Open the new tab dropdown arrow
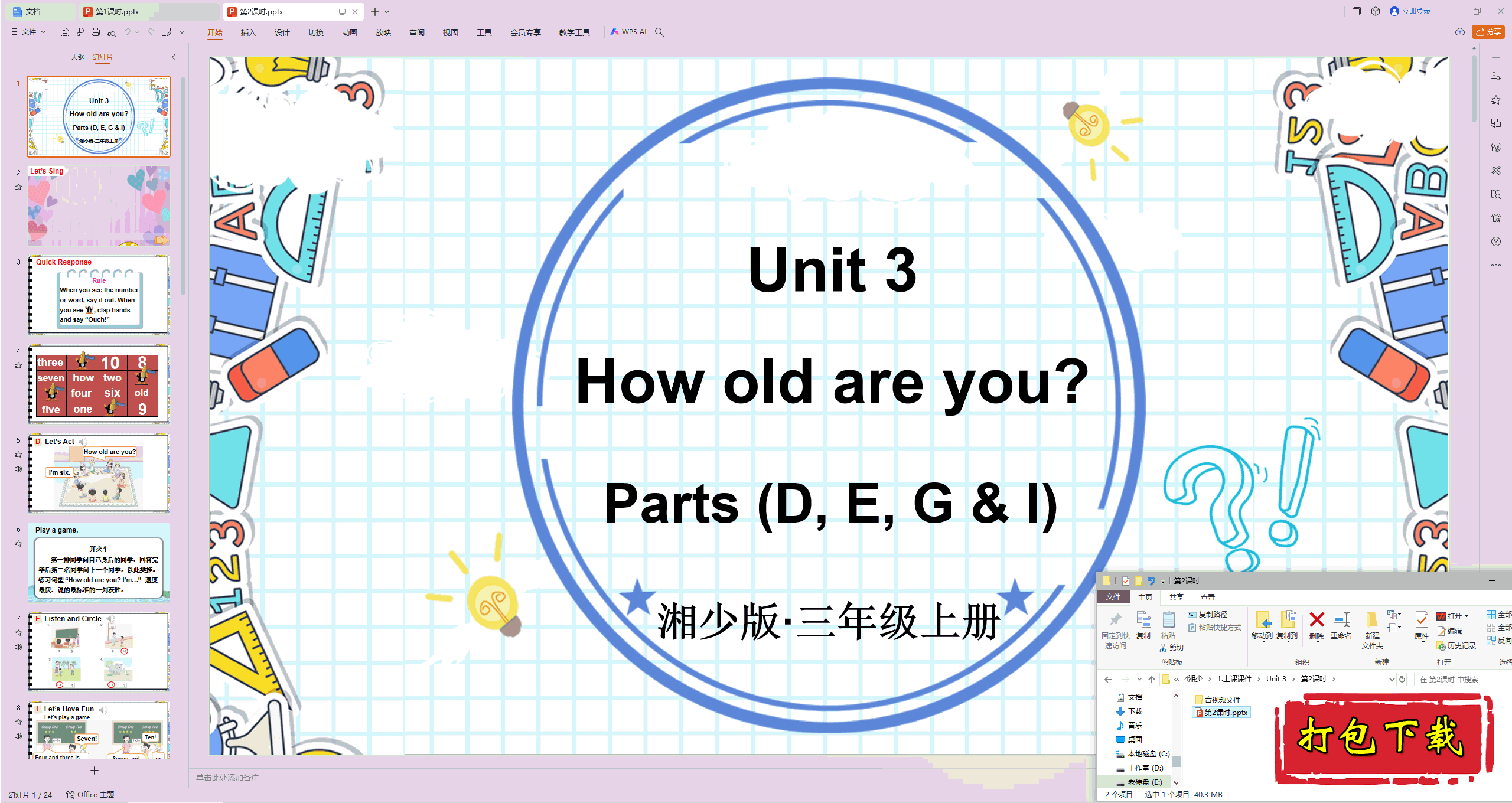The width and height of the screenshot is (1512, 803). coord(387,11)
